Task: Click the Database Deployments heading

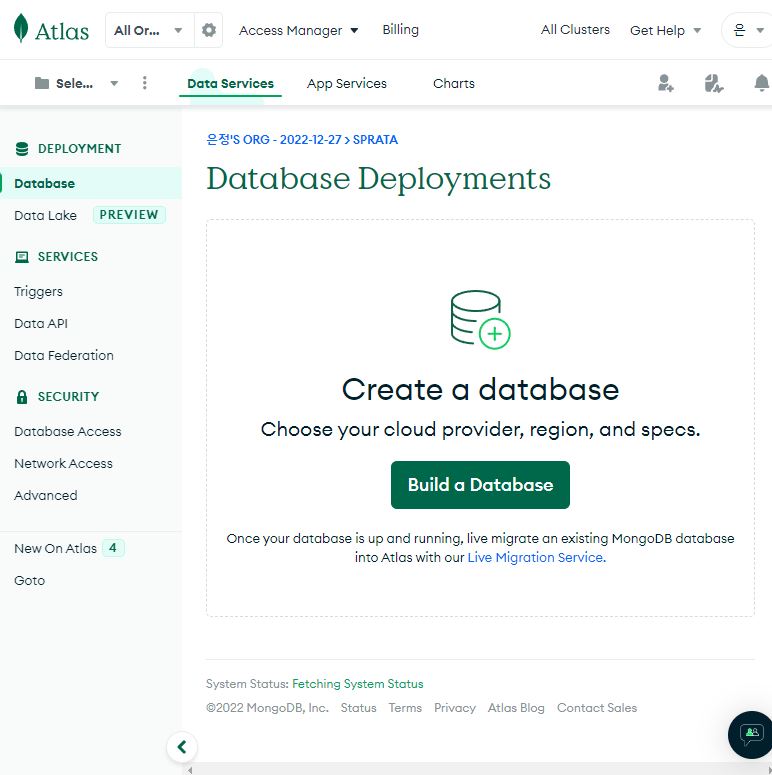Action: 379,178
